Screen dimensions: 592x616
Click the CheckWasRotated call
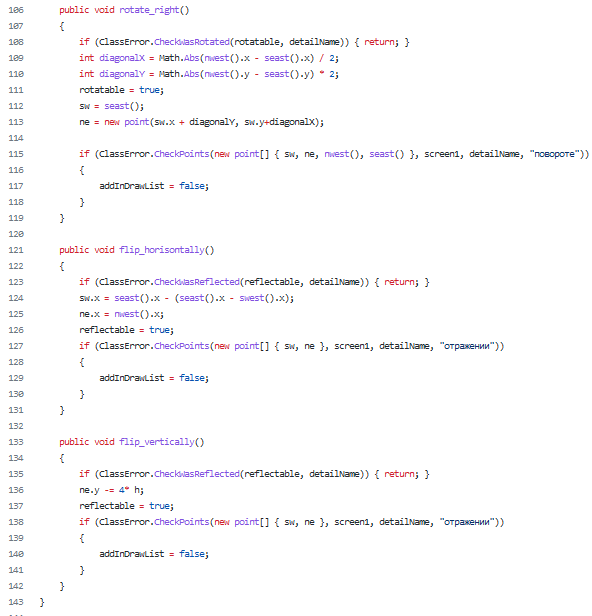[x=192, y=42]
